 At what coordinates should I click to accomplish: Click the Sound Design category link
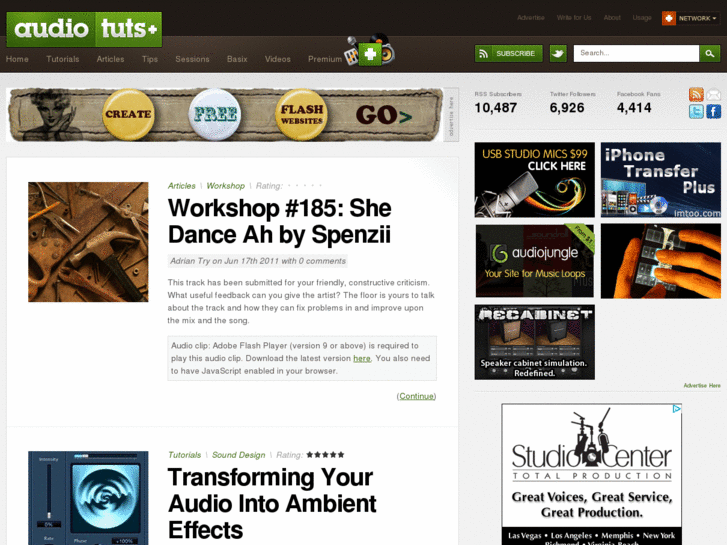(238, 455)
